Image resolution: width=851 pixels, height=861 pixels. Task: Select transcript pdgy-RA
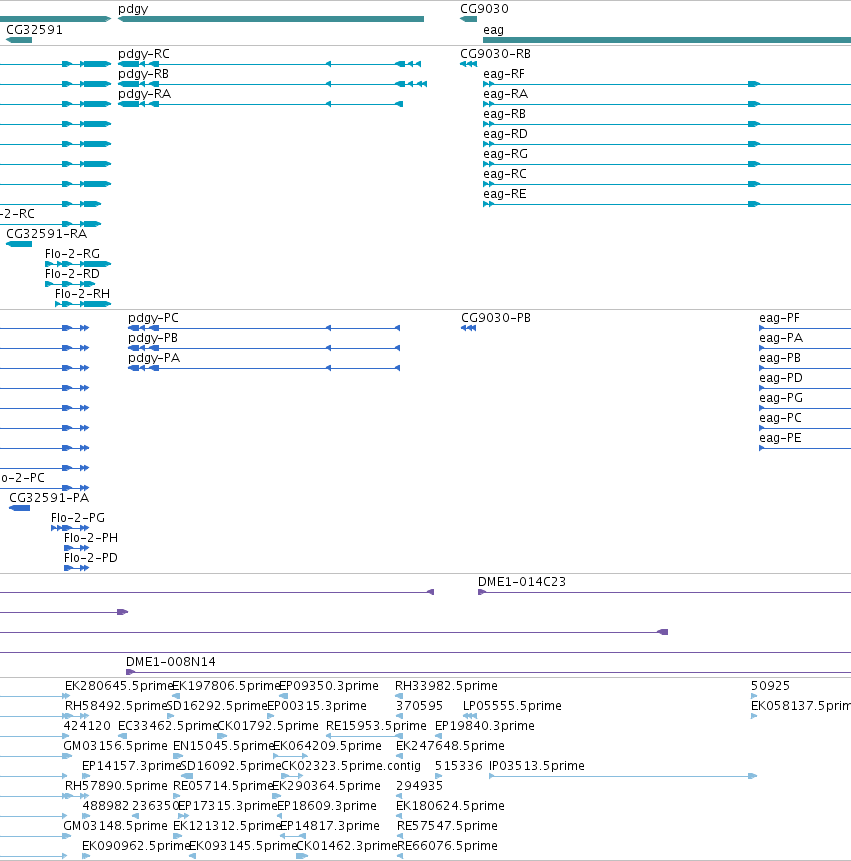click(261, 104)
